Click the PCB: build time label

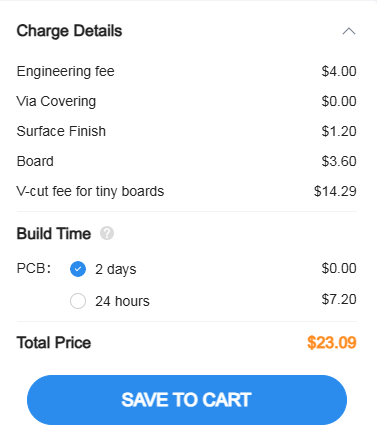coord(34,268)
